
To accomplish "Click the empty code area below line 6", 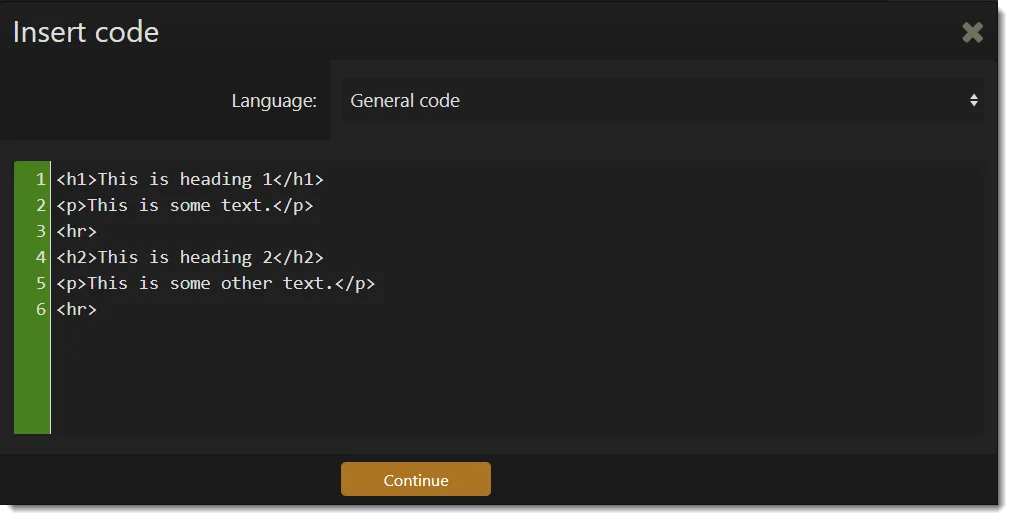I will 517,378.
